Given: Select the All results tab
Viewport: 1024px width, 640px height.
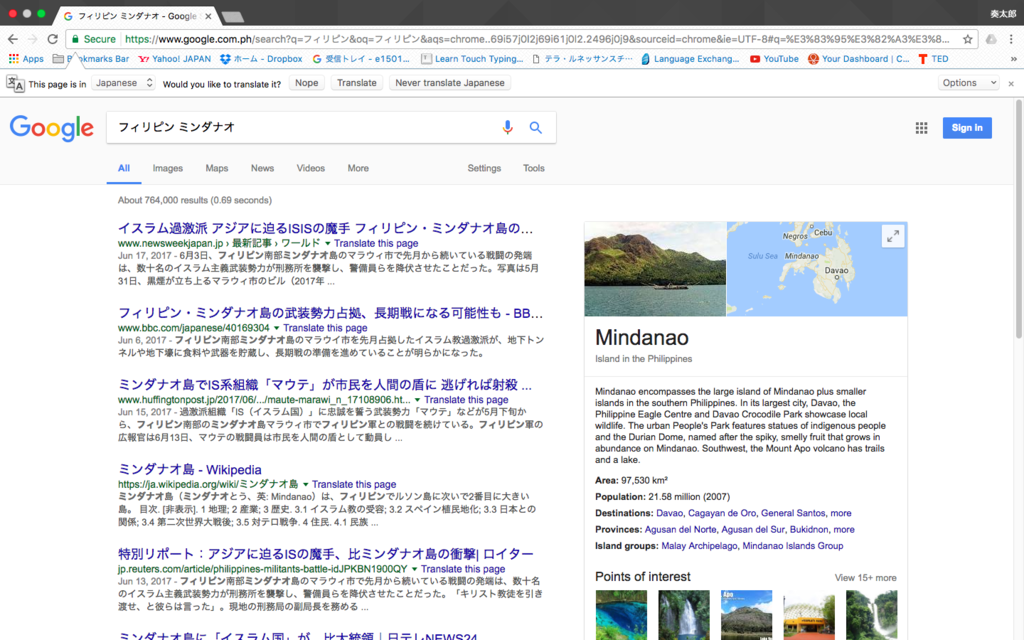Looking at the screenshot, I should [123, 168].
